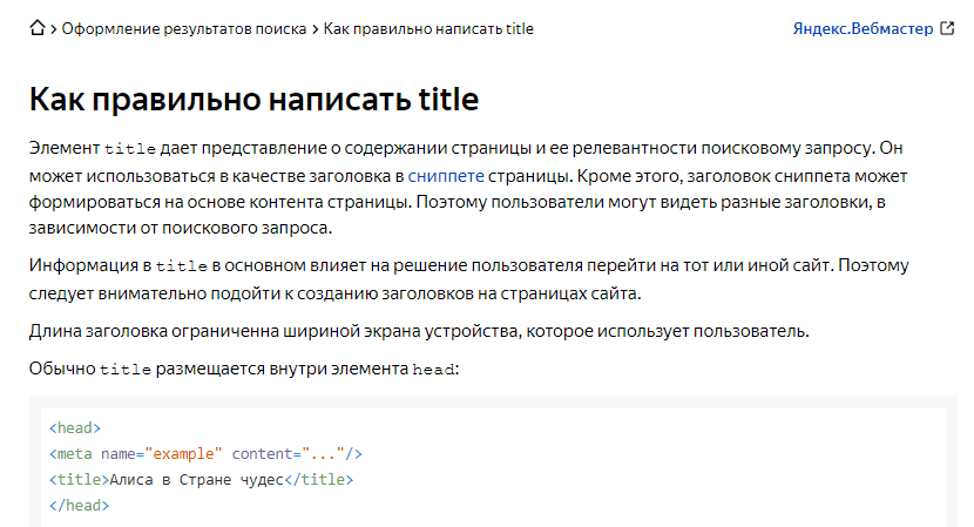Click the chevron right after the home icon
This screenshot has width=974, height=527.
click(x=53, y=29)
